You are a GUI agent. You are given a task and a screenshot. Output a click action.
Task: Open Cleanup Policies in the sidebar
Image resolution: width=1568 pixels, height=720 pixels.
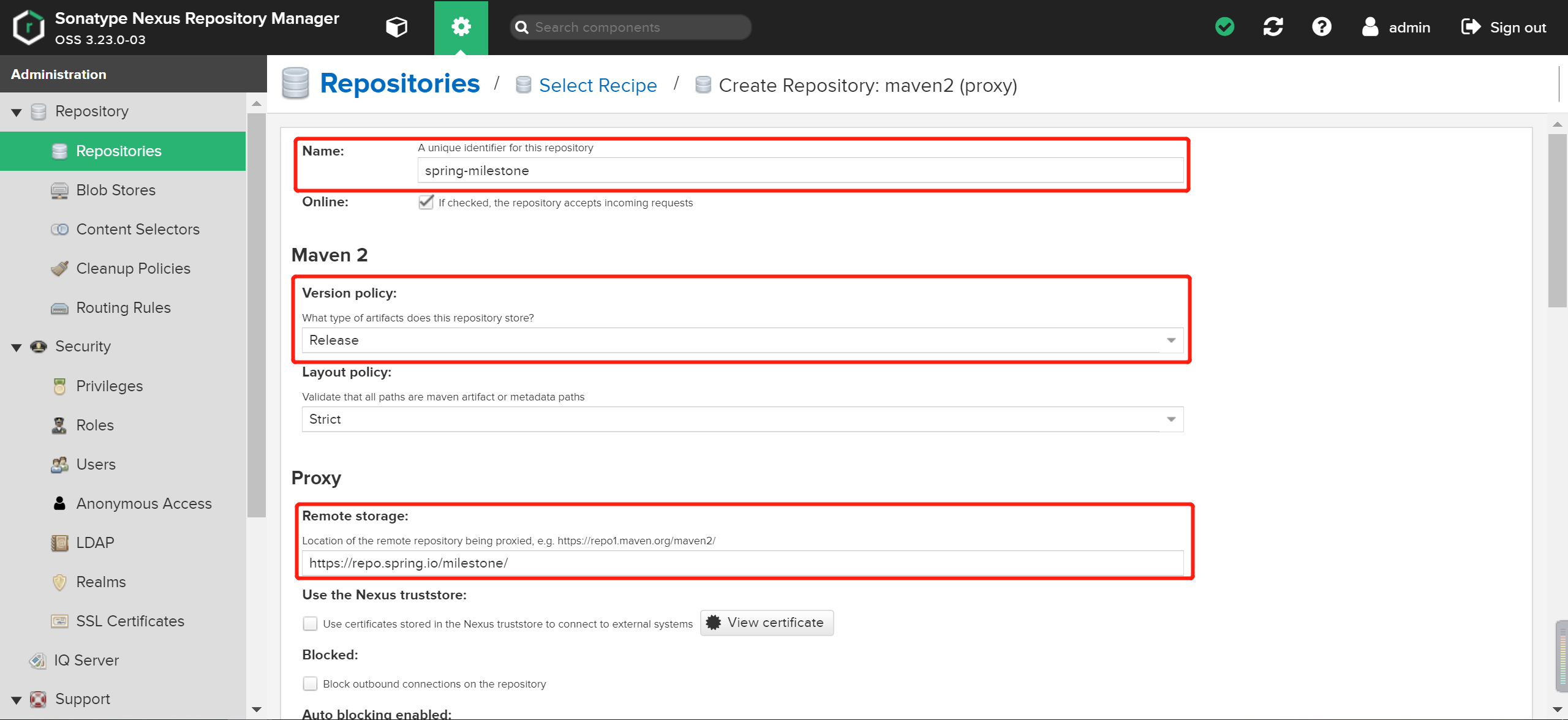133,269
